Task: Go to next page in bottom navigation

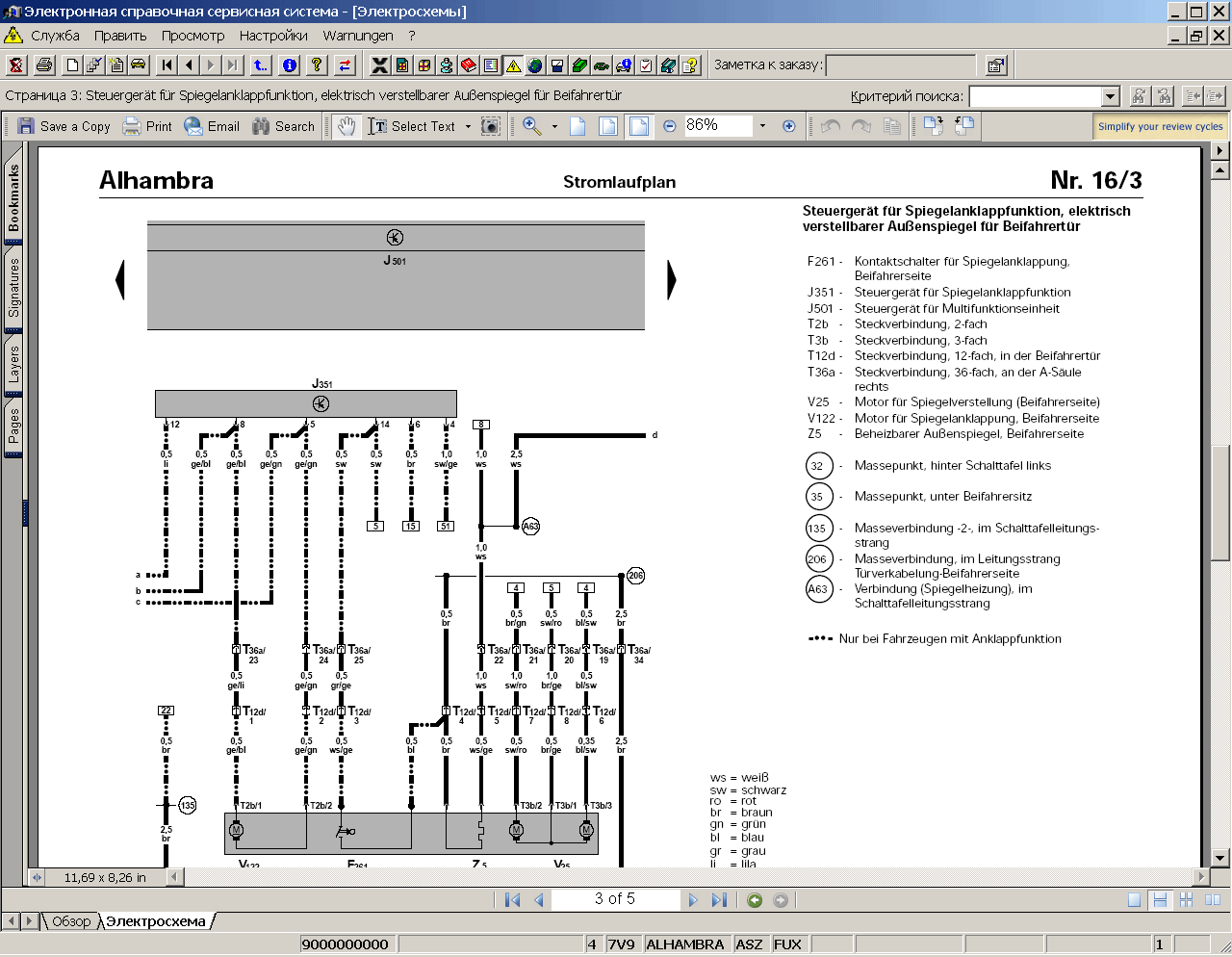Action: (692, 899)
